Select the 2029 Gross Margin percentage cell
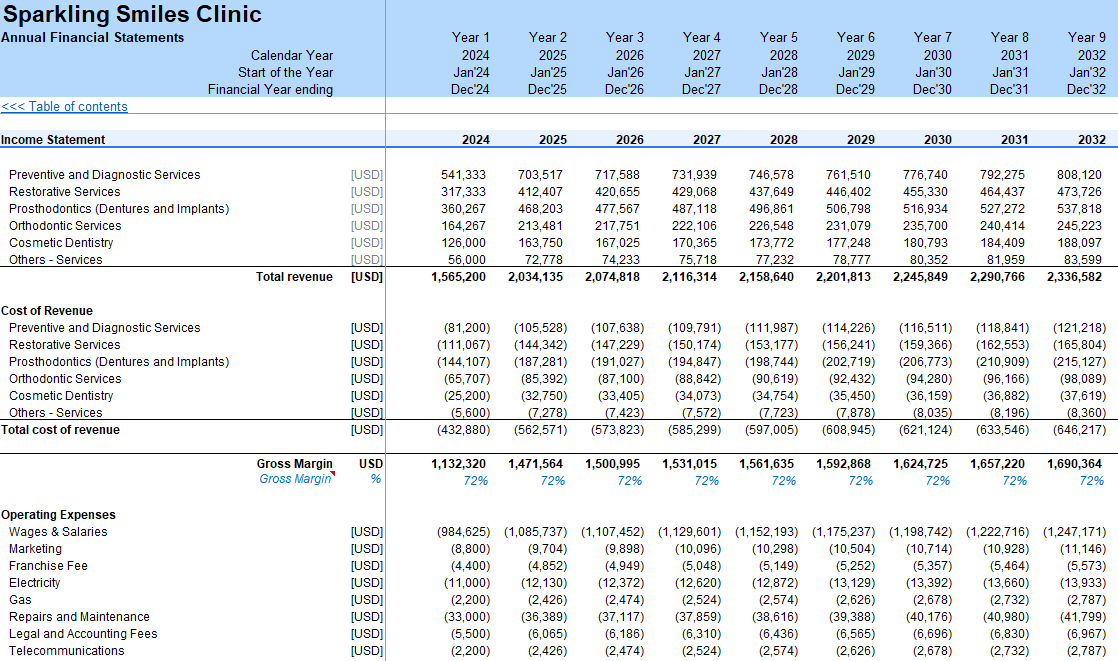This screenshot has width=1118, height=661. coord(861,481)
